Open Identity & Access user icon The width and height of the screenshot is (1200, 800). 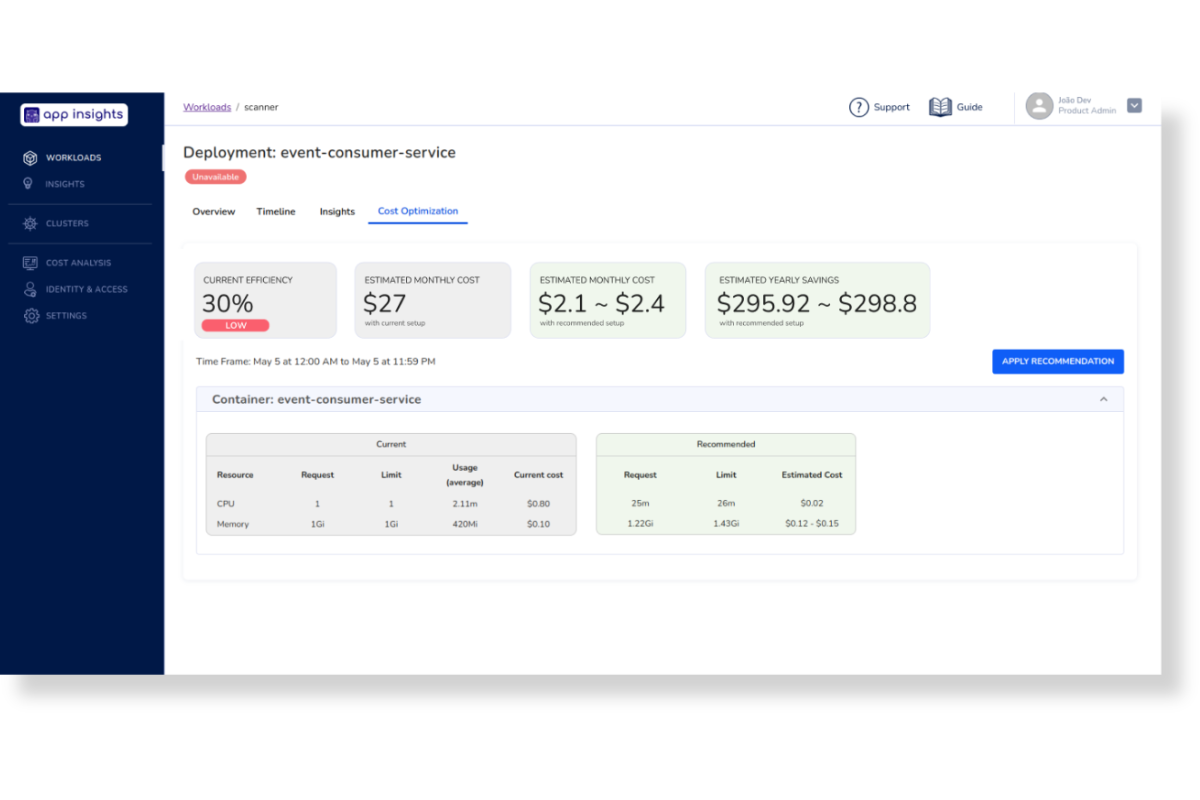(x=30, y=289)
